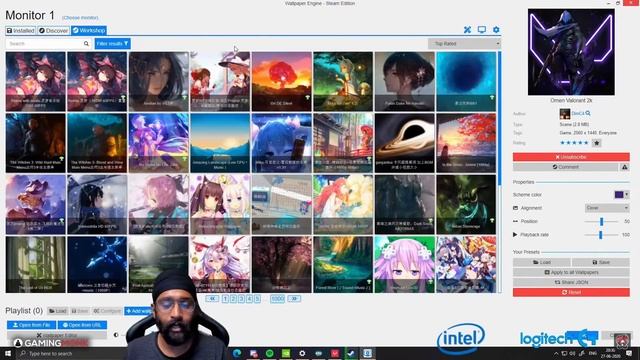The image size is (640, 360).
Task: Select the blue circle wallpaper thumbnail
Action: coord(466,81)
